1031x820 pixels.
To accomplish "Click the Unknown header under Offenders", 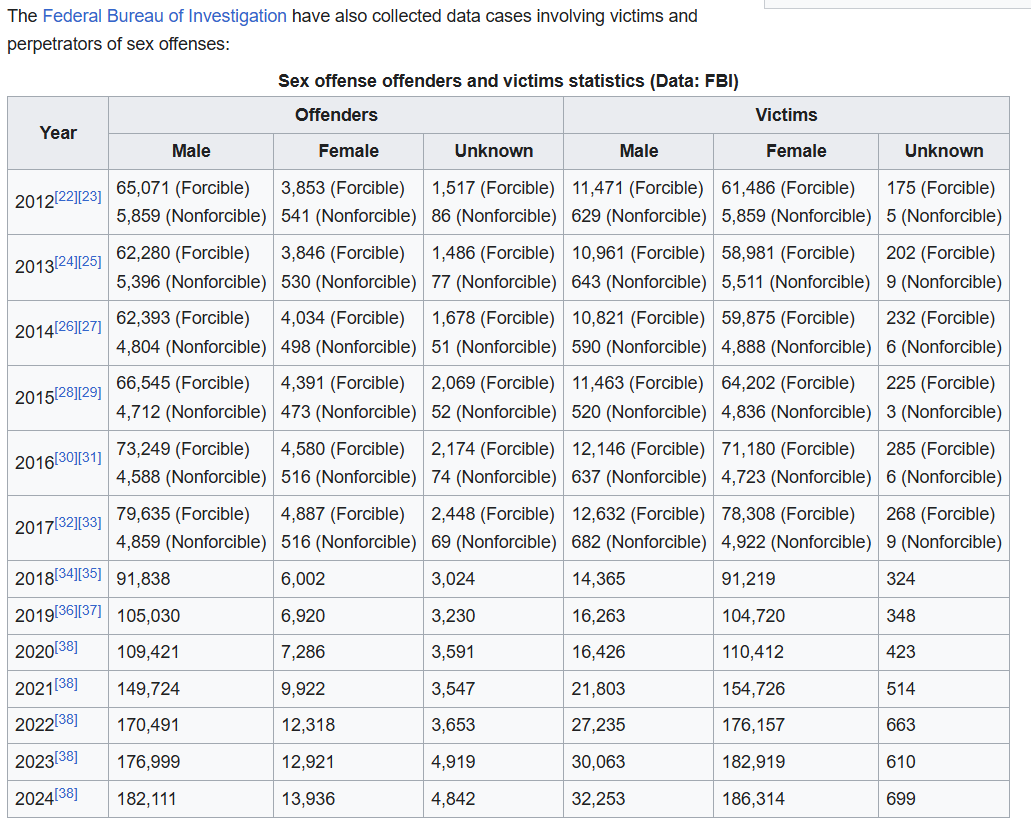I will [x=494, y=151].
